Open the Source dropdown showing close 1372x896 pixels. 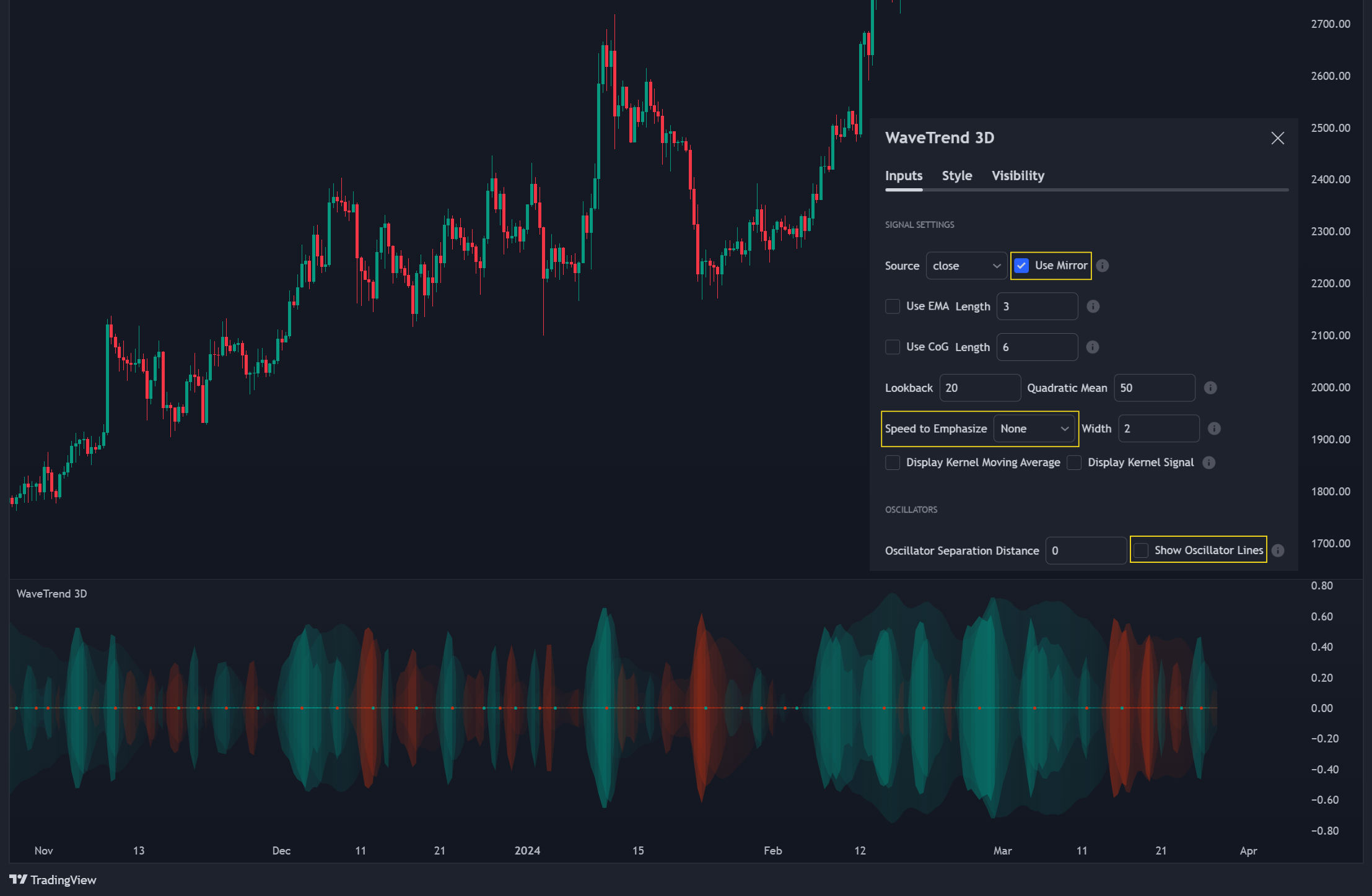tap(966, 266)
